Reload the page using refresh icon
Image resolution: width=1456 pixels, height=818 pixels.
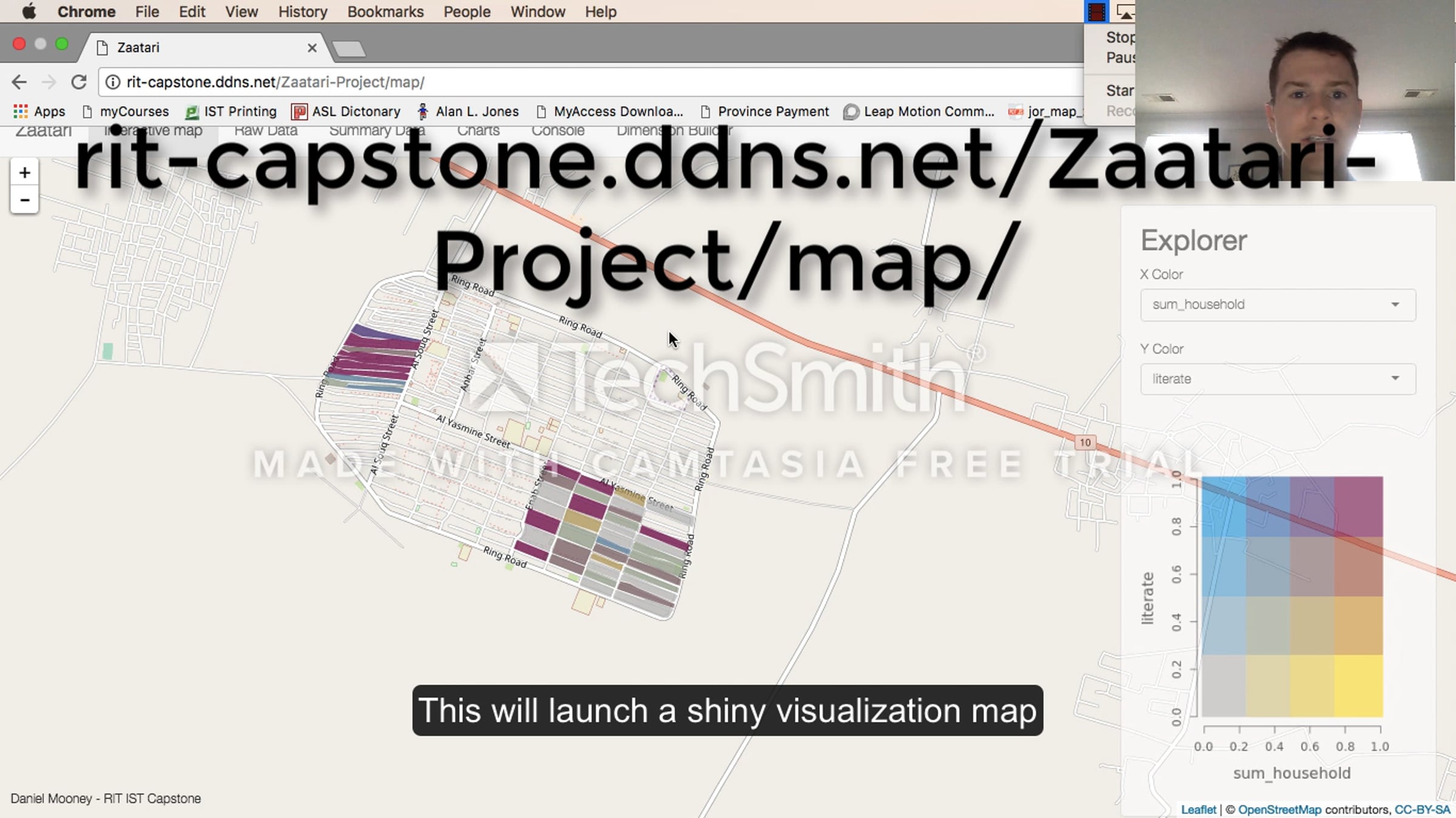(79, 82)
